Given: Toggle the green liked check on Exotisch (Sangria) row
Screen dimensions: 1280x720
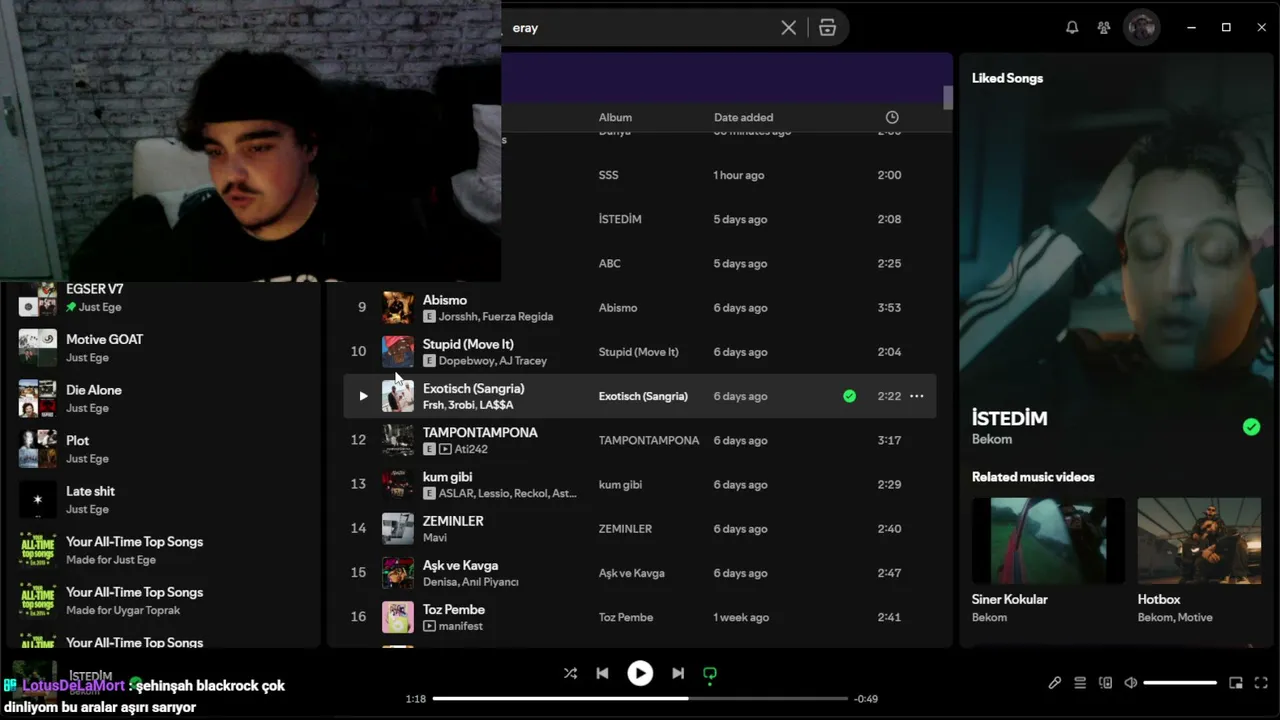Looking at the screenshot, I should pyautogui.click(x=849, y=396).
